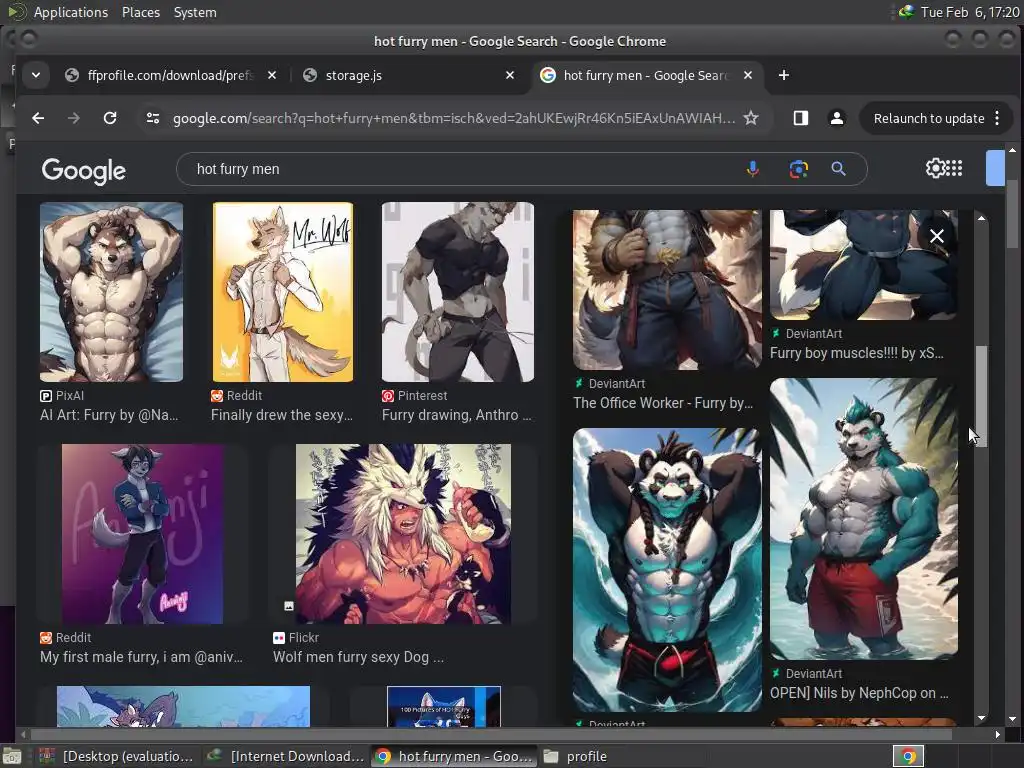Search by image with Google Lens icon
Image resolution: width=1024 pixels, height=768 pixels.
click(x=798, y=169)
